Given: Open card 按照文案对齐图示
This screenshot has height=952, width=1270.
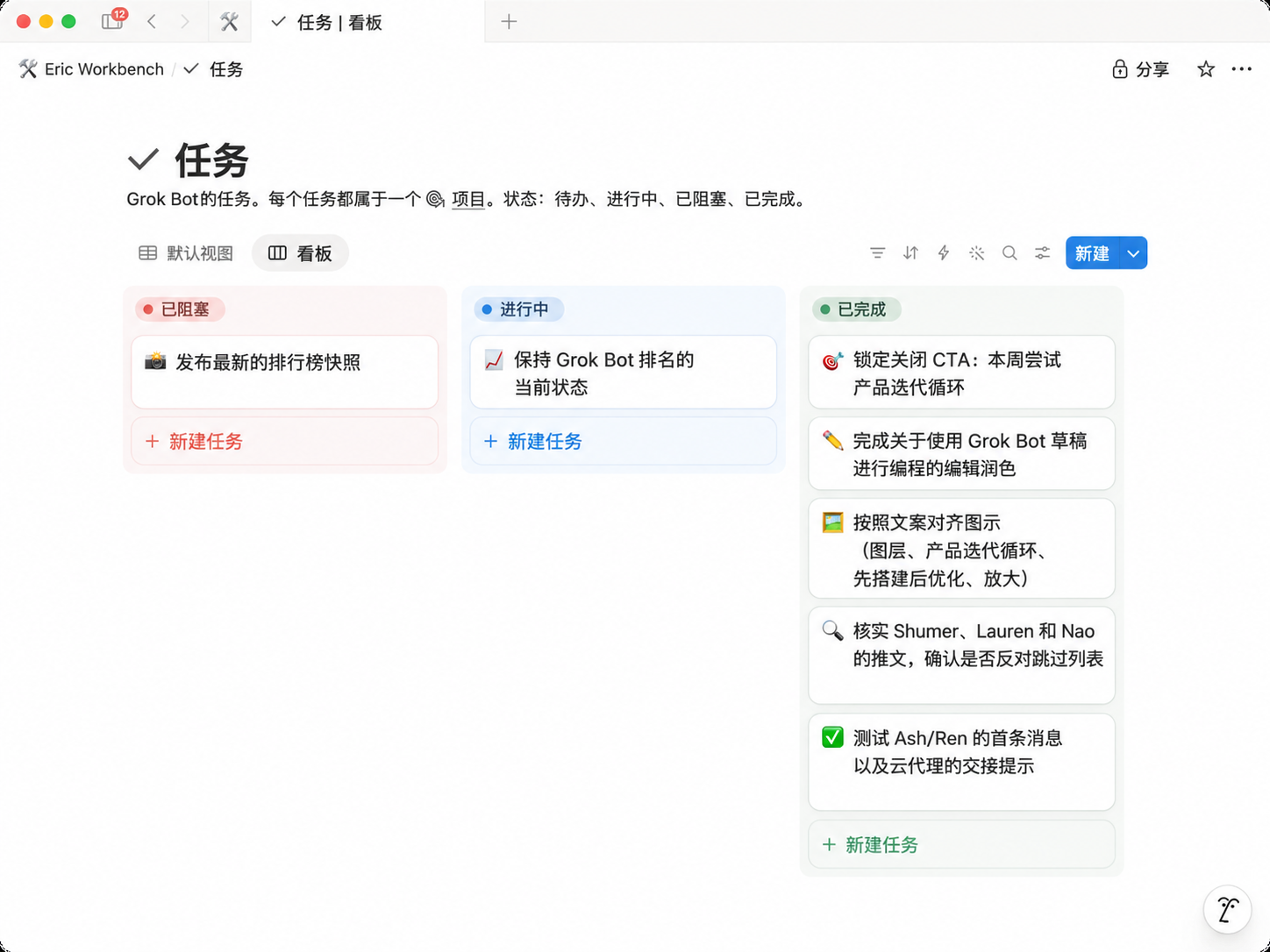Looking at the screenshot, I should point(961,548).
